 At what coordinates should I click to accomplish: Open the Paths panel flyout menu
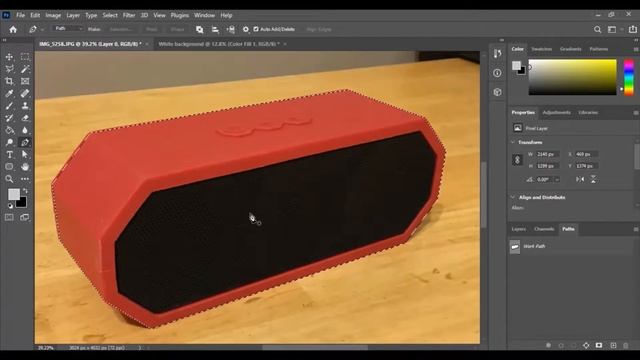(636, 229)
